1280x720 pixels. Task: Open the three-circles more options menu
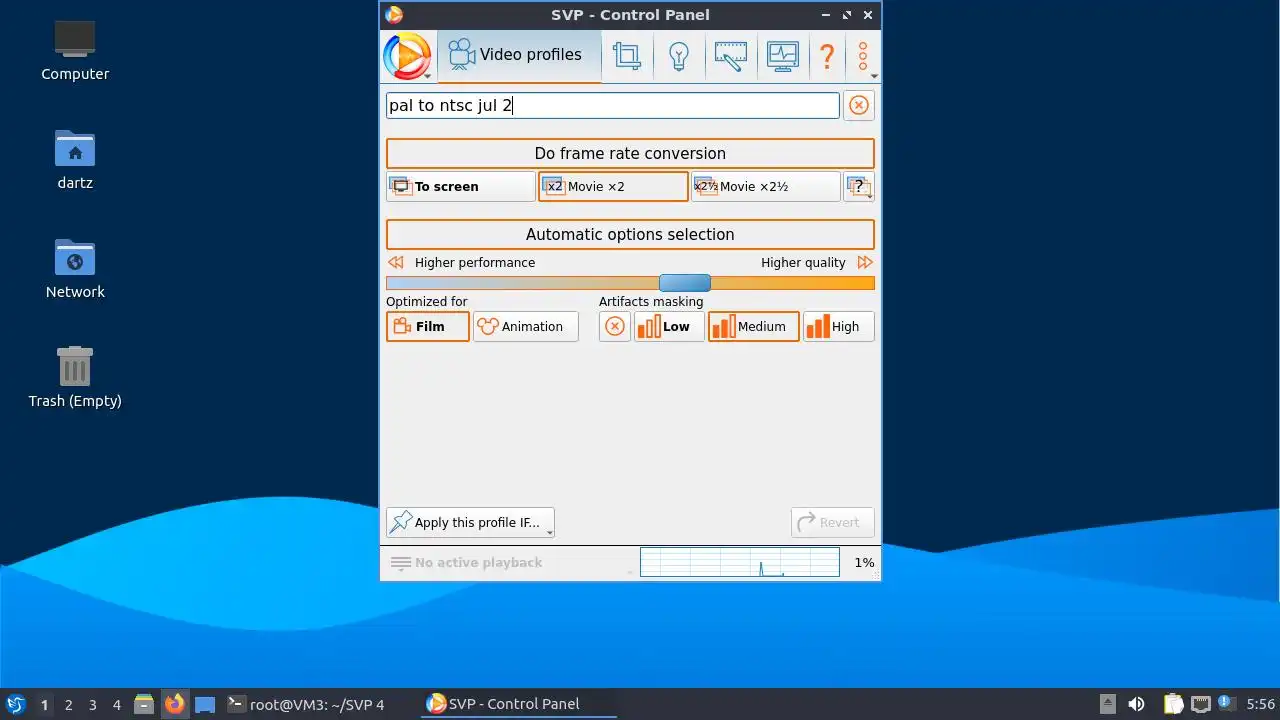click(x=863, y=56)
